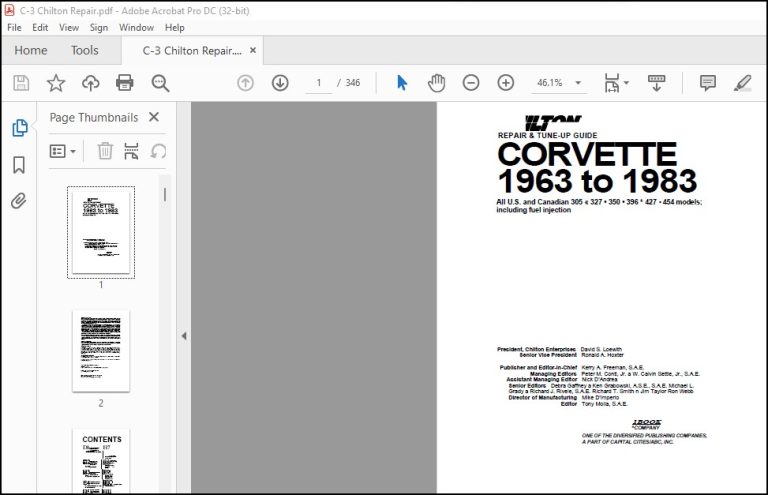
Task: Open the Help menu
Action: coord(174,27)
